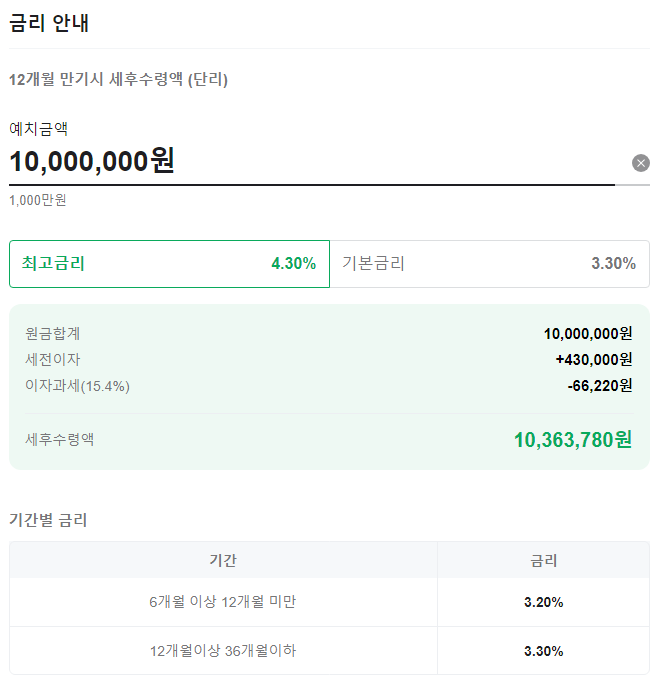The width and height of the screenshot is (656, 690).
Task: Click the 원금합계 value 10,000,000원
Action: (588, 334)
